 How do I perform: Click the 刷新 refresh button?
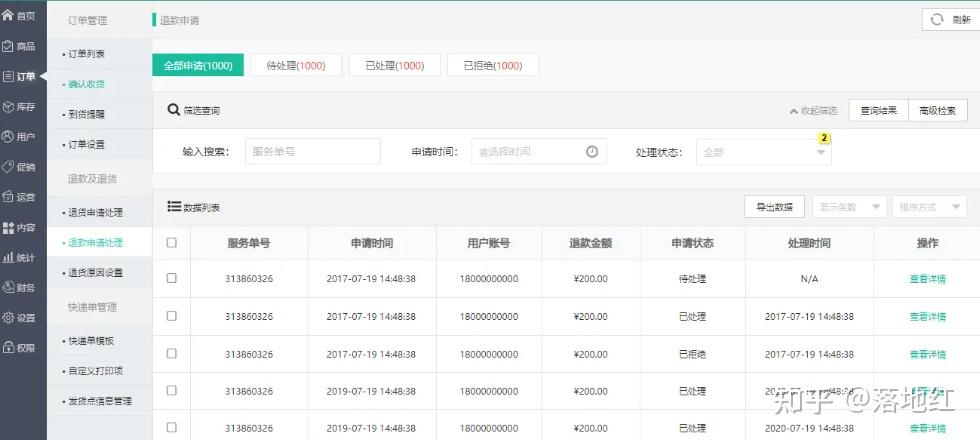click(x=951, y=19)
